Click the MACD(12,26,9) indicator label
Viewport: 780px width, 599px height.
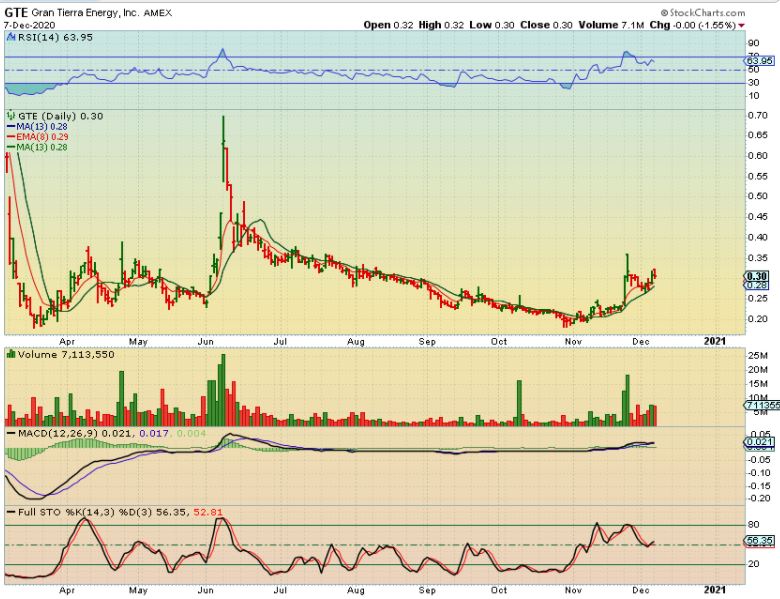click(x=58, y=433)
